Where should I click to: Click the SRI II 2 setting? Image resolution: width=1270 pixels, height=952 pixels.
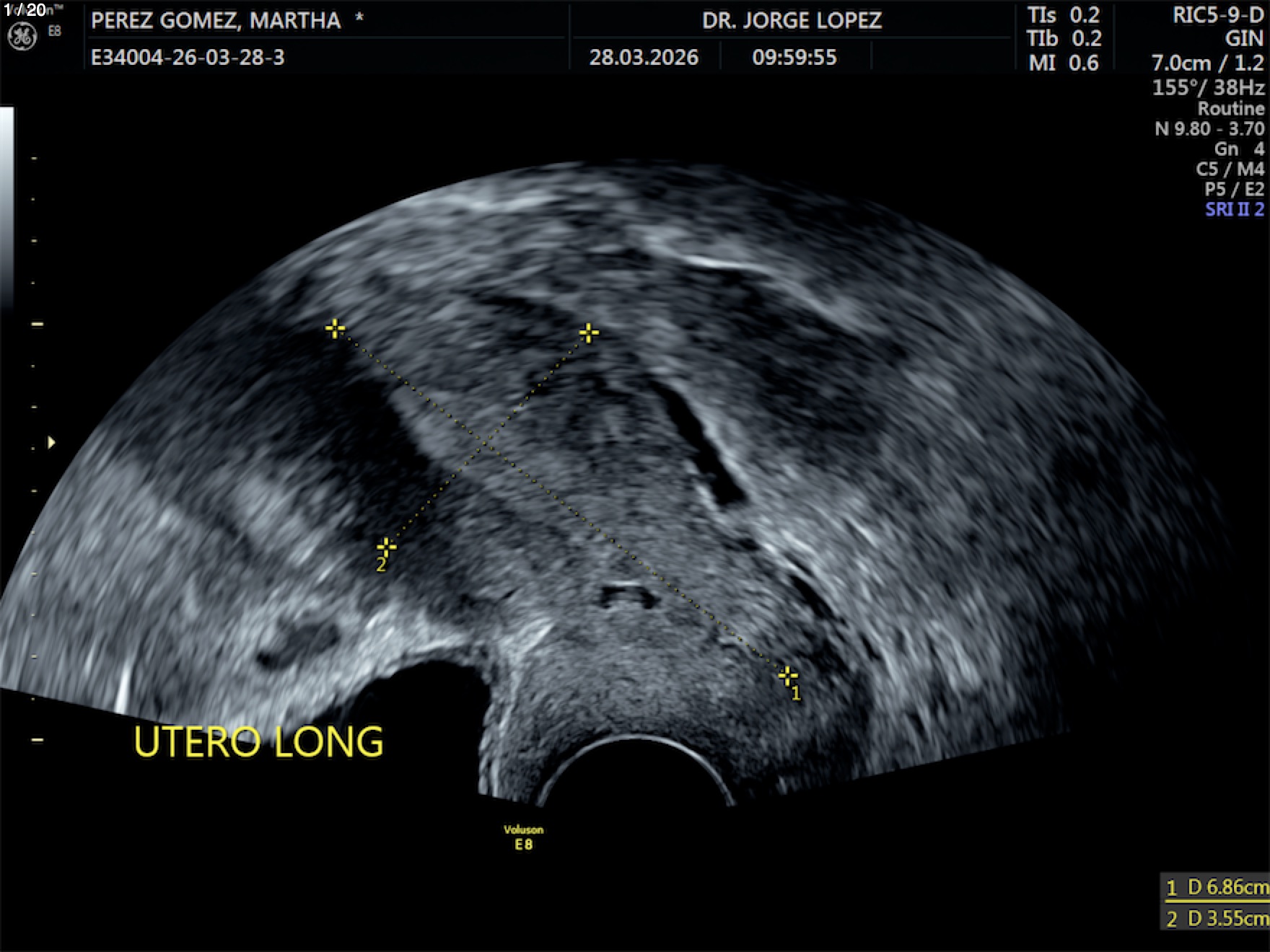click(x=1234, y=210)
